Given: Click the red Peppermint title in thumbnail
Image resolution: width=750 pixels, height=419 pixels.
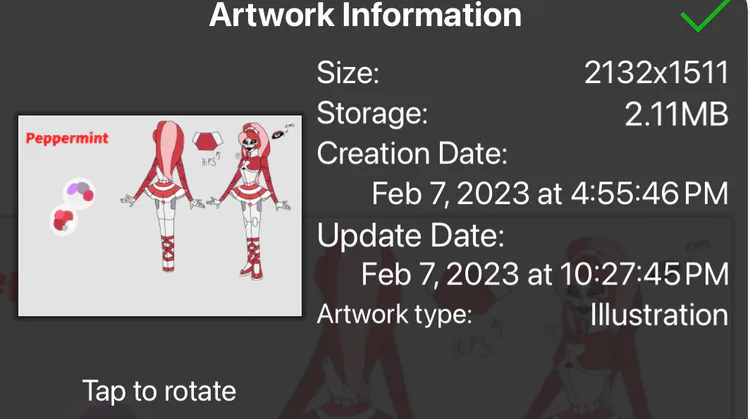Looking at the screenshot, I should coord(67,137).
